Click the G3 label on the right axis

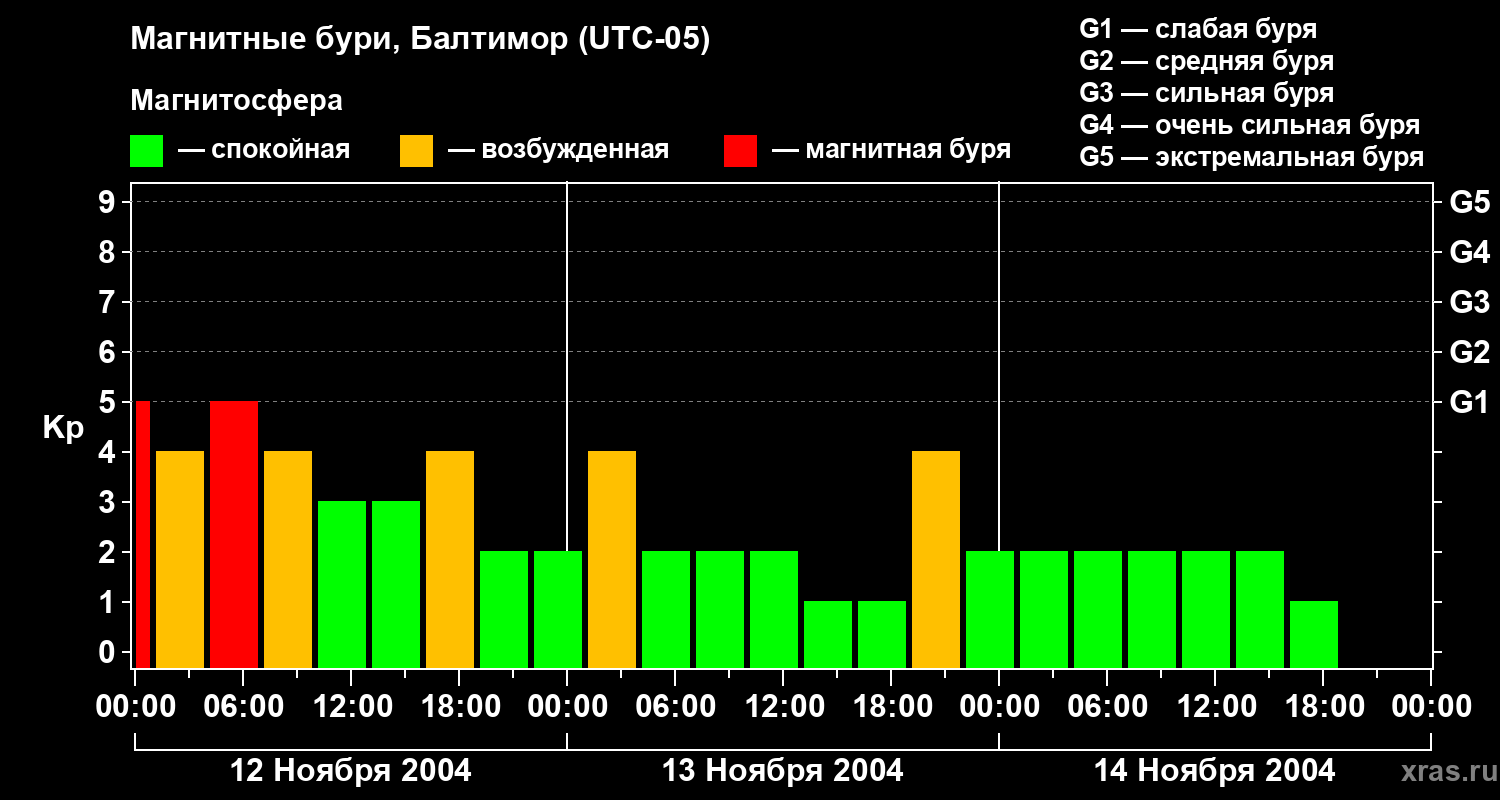click(x=1469, y=302)
